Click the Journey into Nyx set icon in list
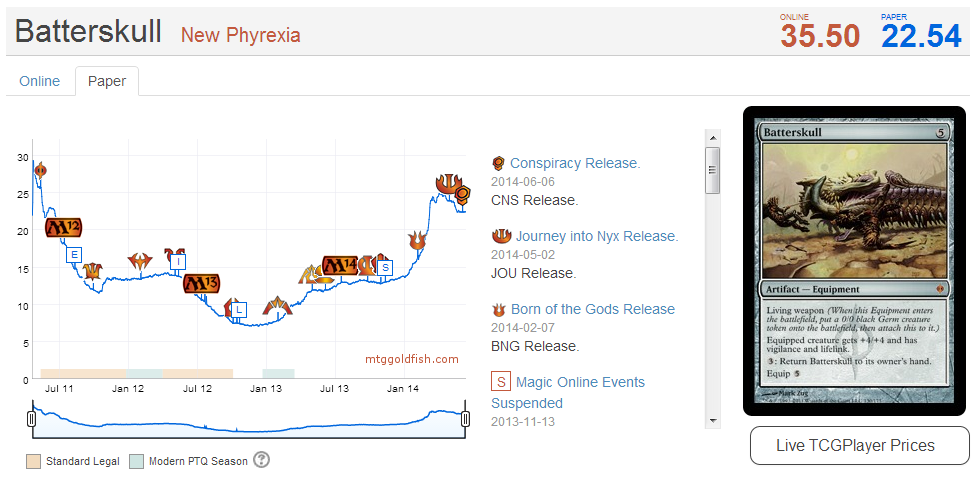The width and height of the screenshot is (976, 490). [501, 237]
